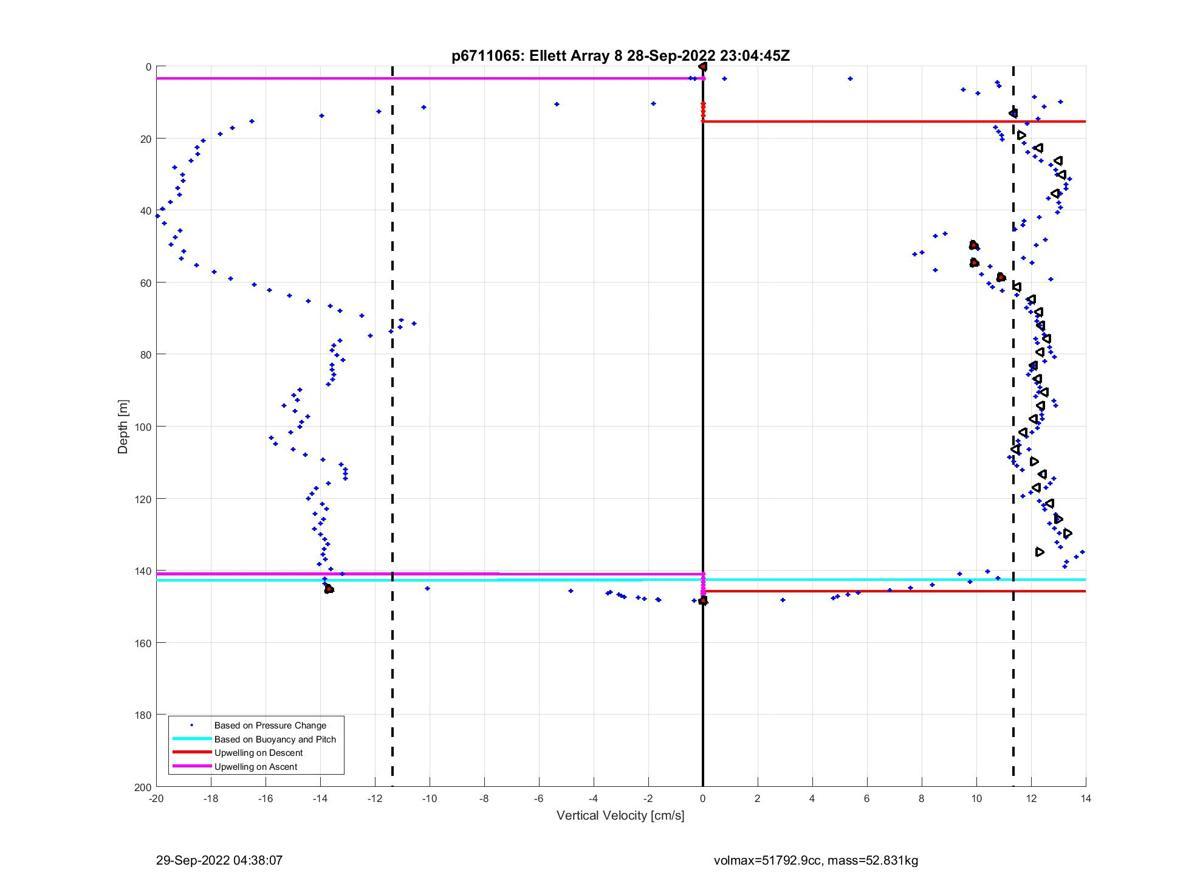Click the red line swatch in legend
This screenshot has width=1200, height=885.
191,753
